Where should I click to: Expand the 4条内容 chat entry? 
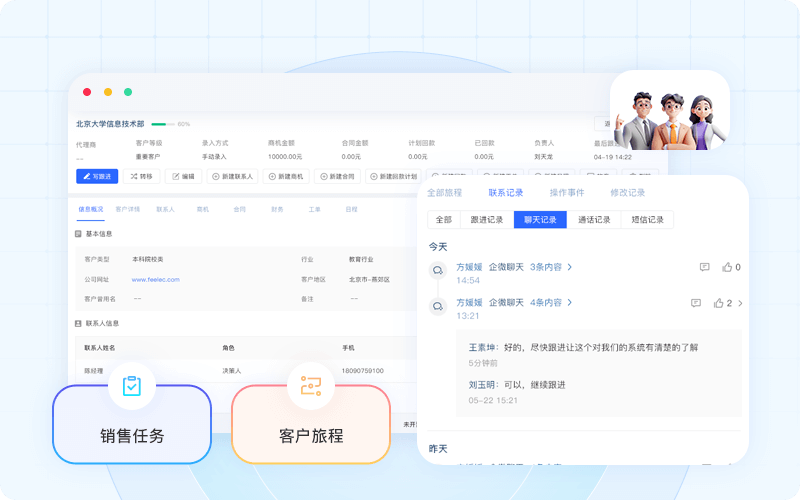click(551, 302)
